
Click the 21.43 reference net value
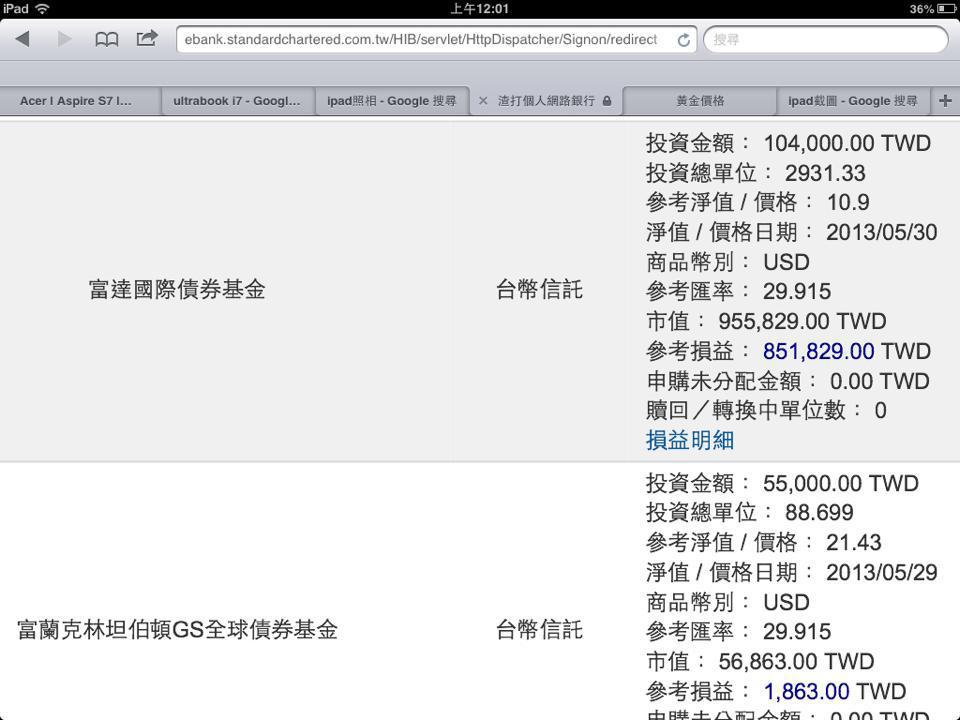853,542
